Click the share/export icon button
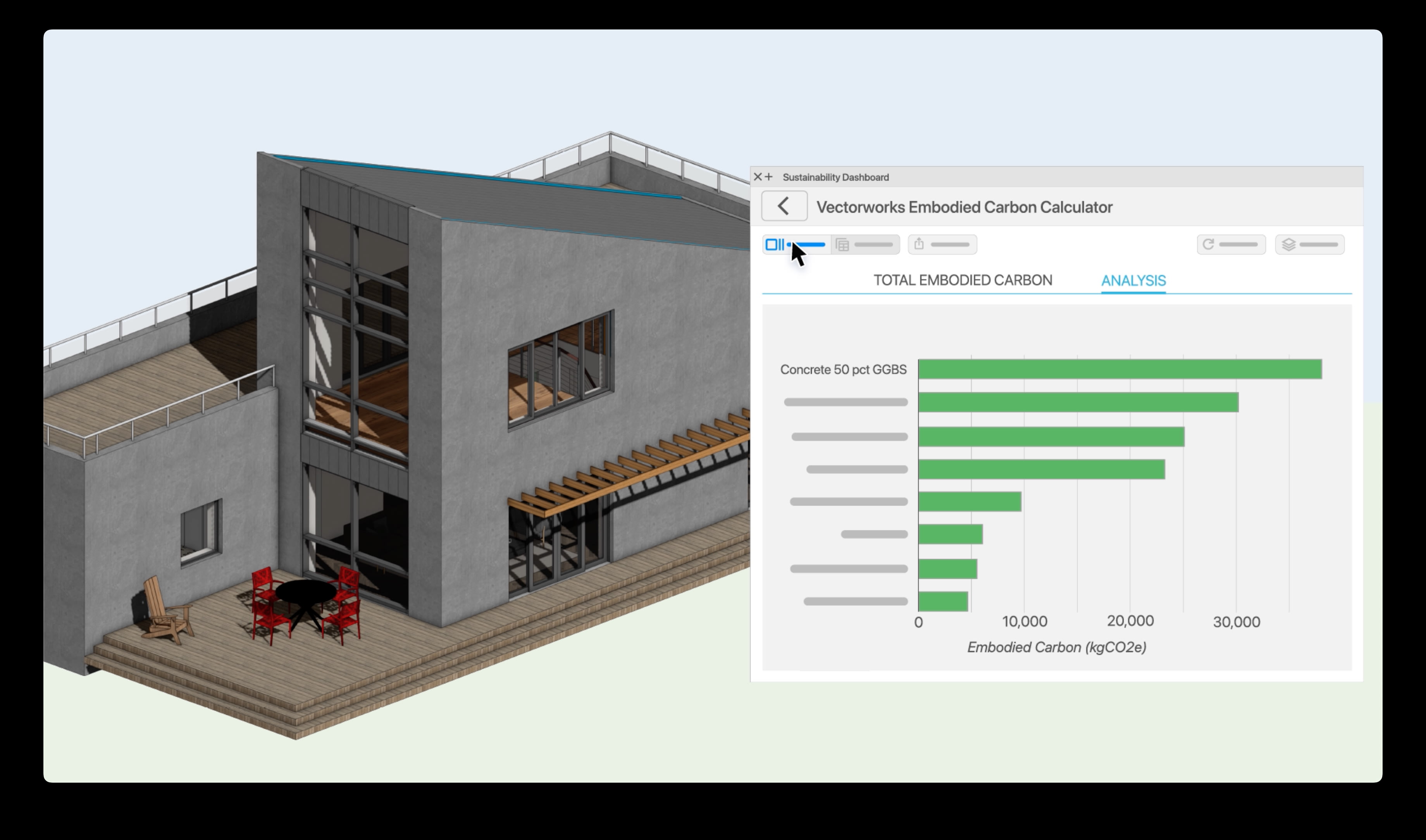This screenshot has height=840, width=1426. (x=942, y=244)
